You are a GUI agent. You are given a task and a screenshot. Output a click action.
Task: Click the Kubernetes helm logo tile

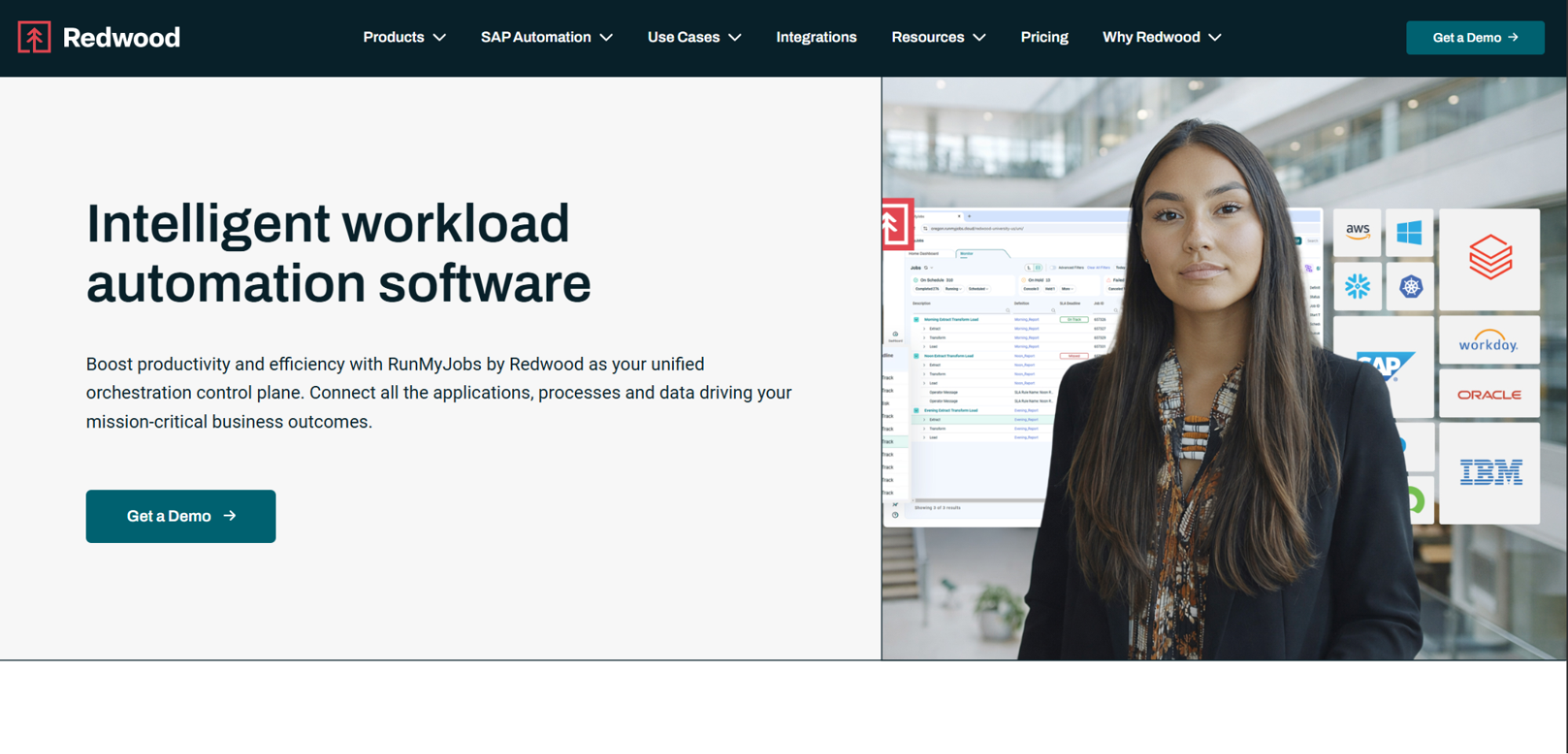[x=1410, y=286]
